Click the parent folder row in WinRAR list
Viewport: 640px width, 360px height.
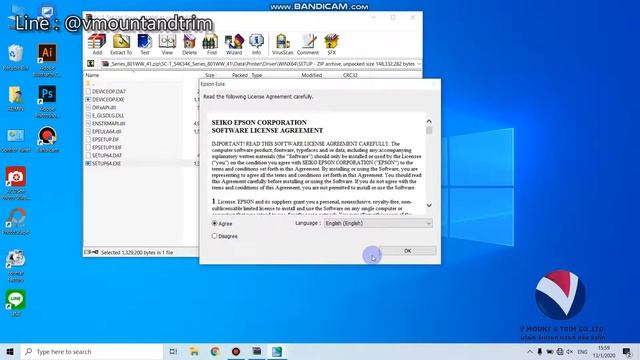point(90,83)
